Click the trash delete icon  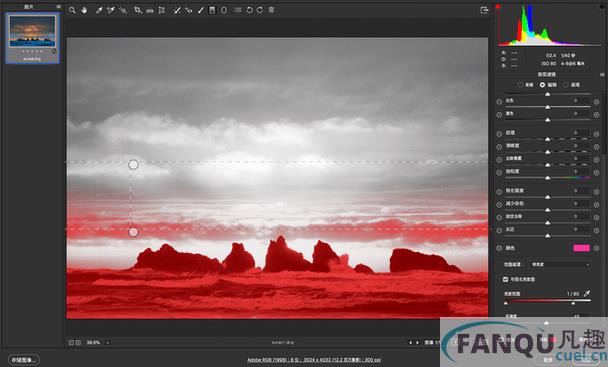(x=271, y=10)
